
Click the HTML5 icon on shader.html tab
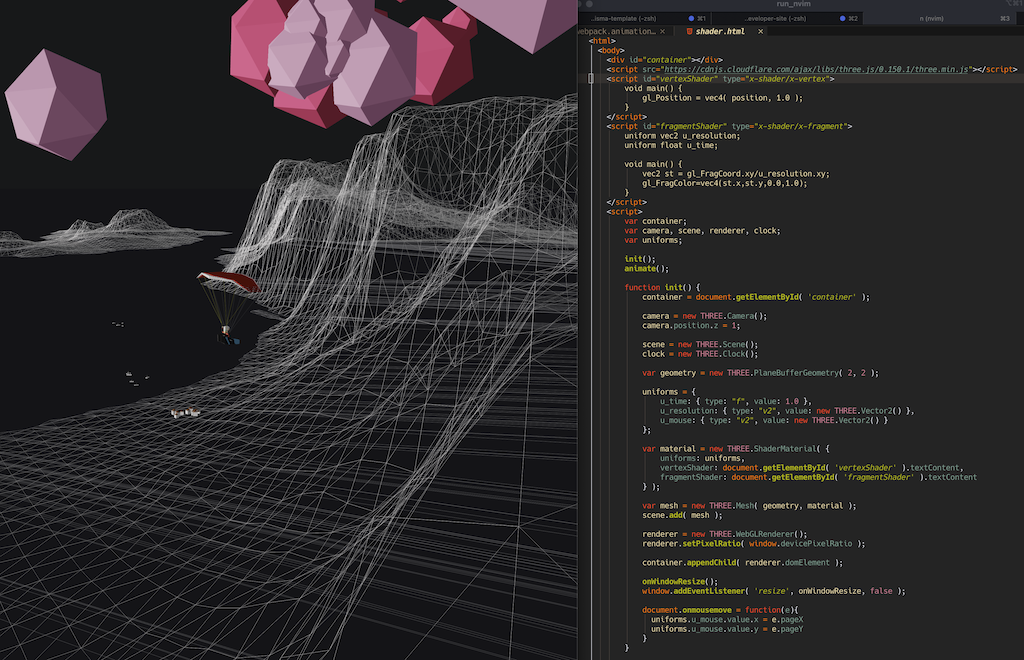click(x=689, y=32)
